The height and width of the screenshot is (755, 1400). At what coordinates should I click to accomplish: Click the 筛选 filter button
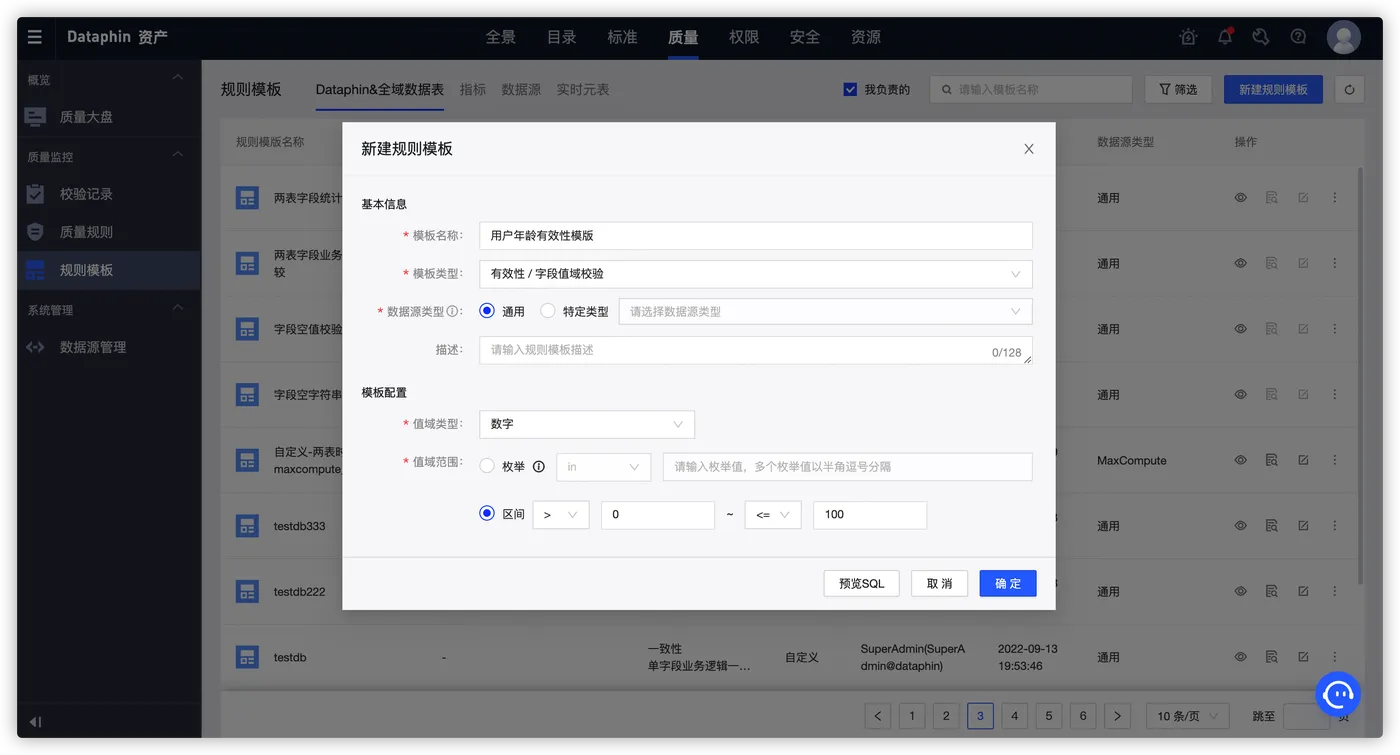(x=1178, y=90)
